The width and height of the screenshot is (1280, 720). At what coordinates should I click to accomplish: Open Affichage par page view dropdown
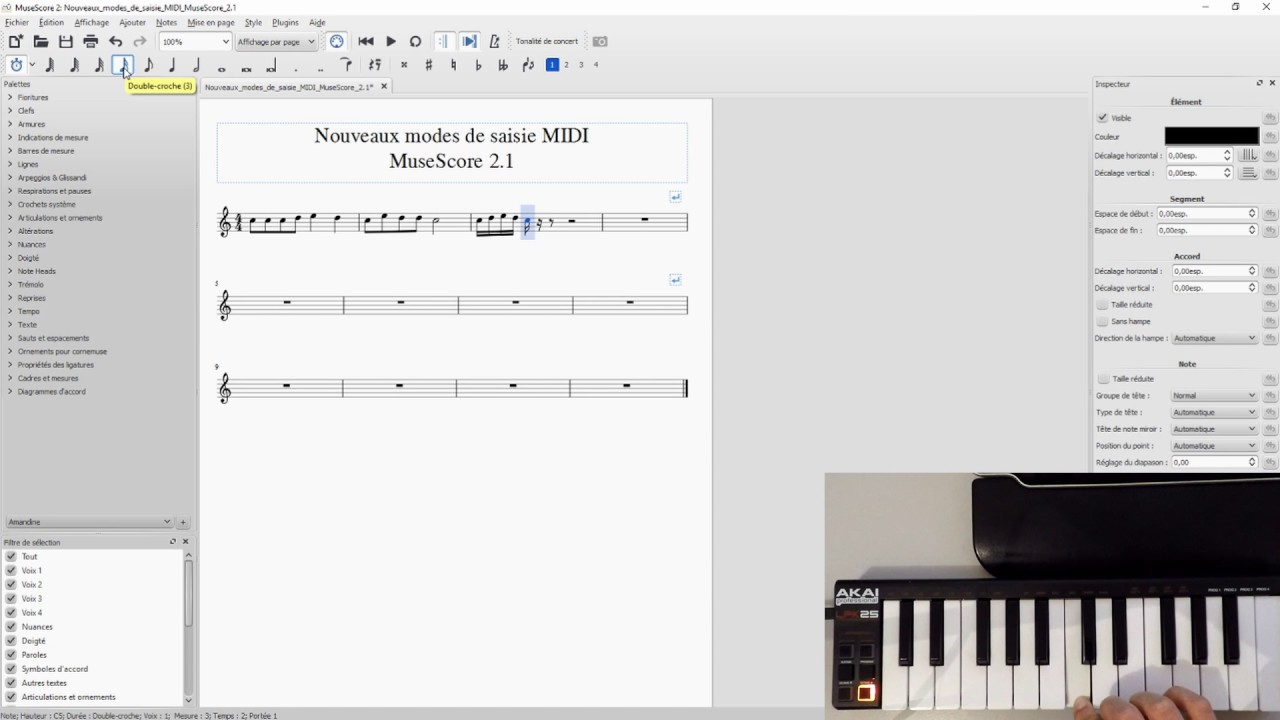[x=276, y=42]
